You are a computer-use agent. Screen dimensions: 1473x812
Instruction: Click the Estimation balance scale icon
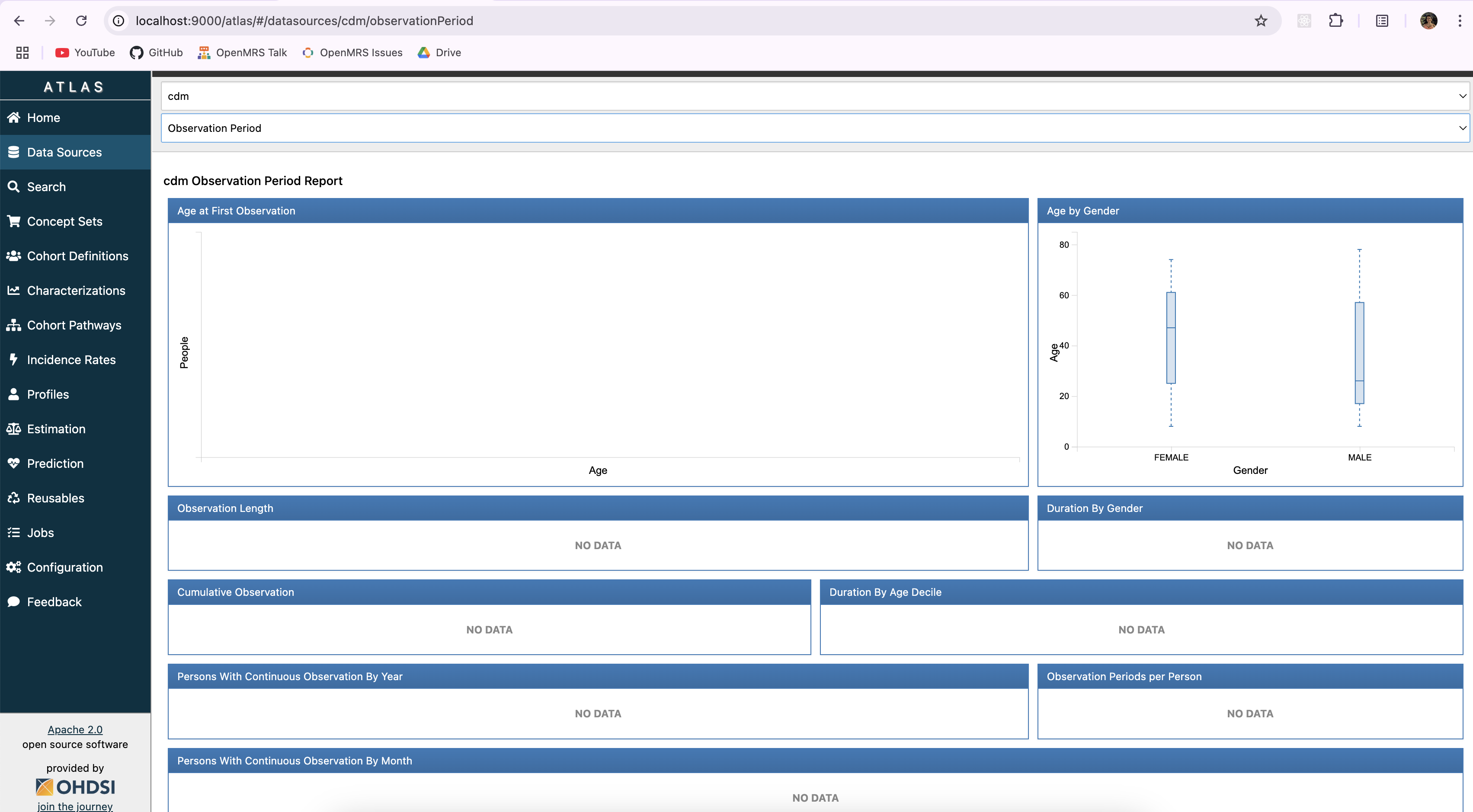pos(14,429)
